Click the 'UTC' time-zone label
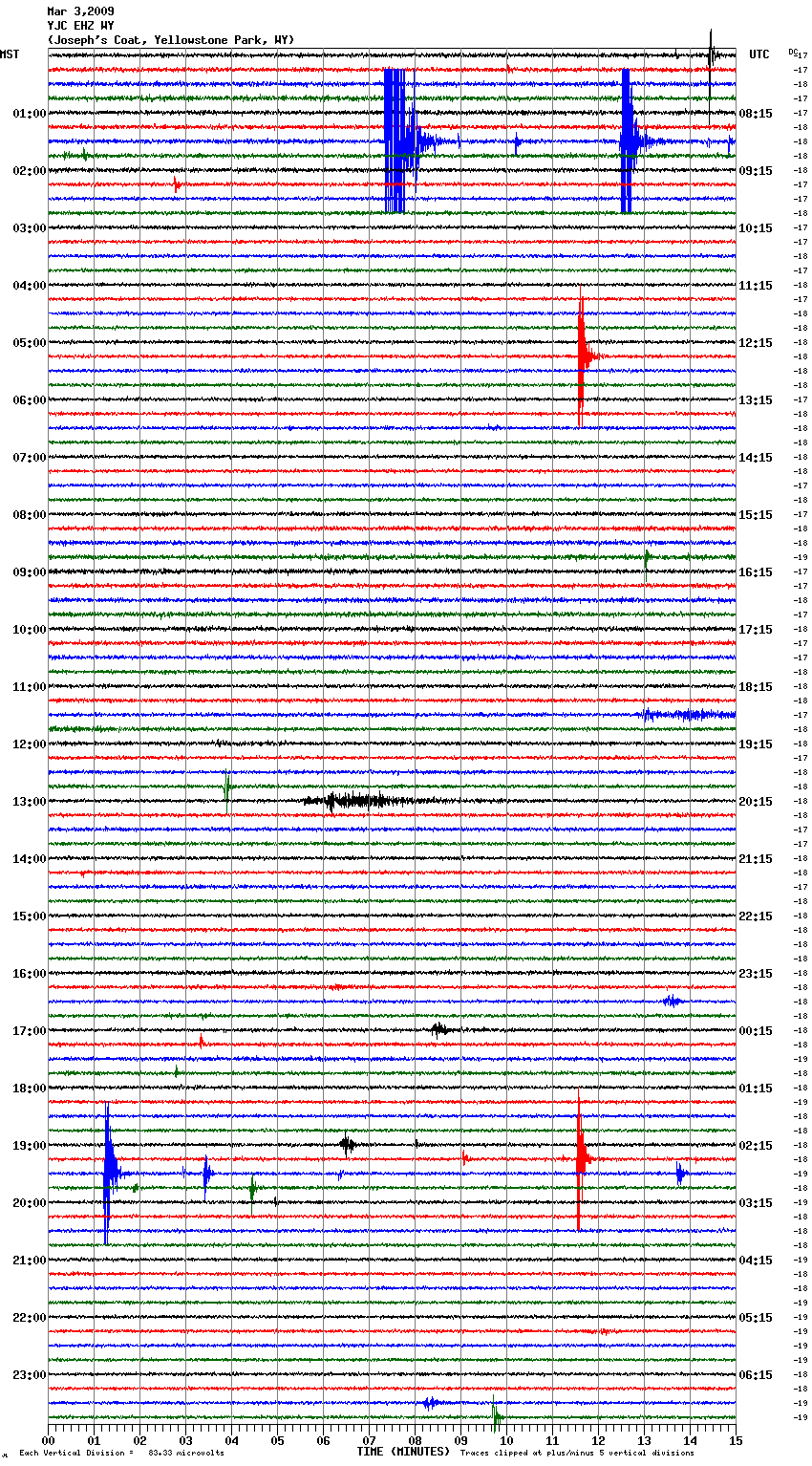 759,54
